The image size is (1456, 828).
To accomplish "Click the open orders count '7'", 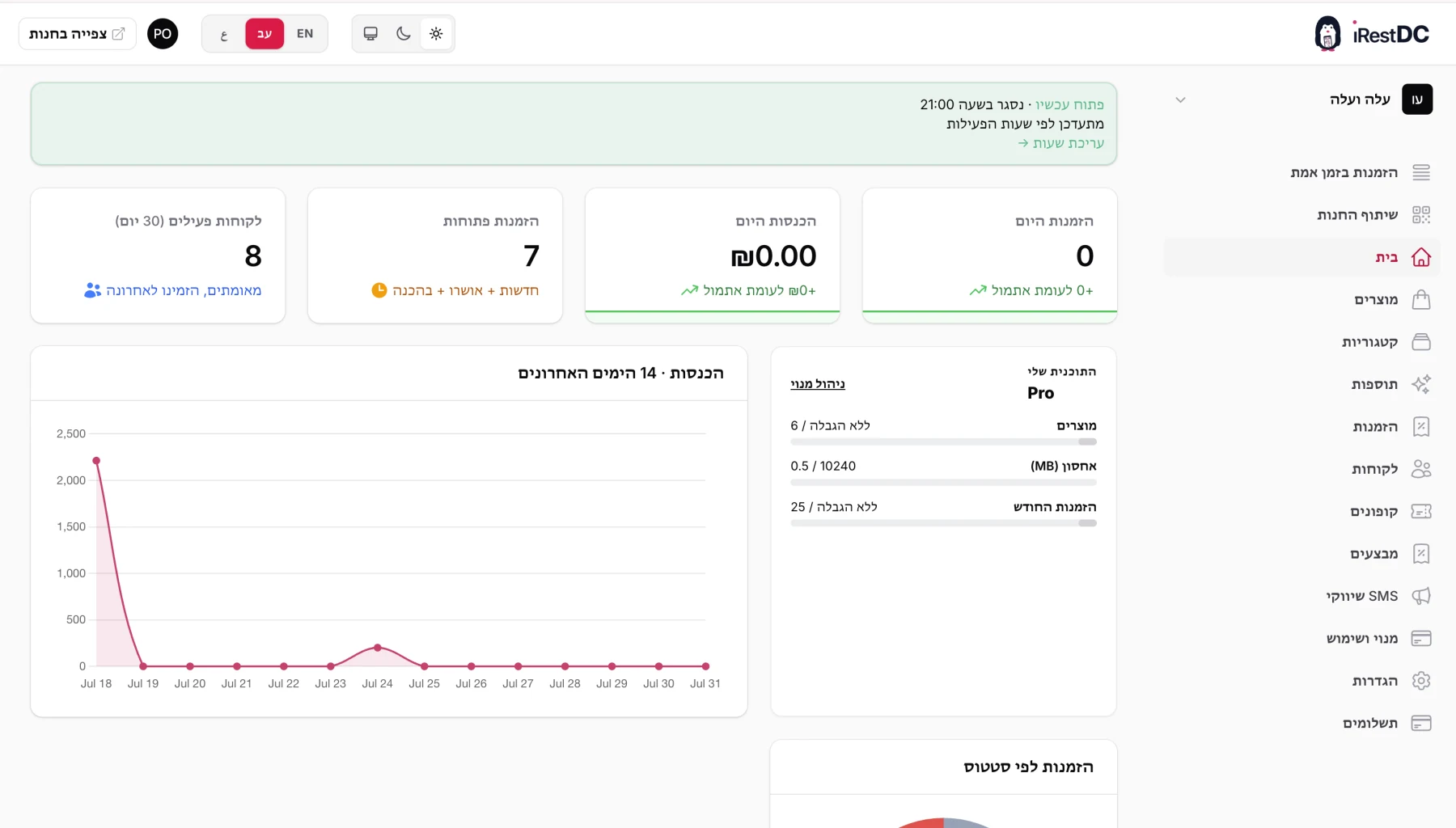I will pyautogui.click(x=531, y=256).
